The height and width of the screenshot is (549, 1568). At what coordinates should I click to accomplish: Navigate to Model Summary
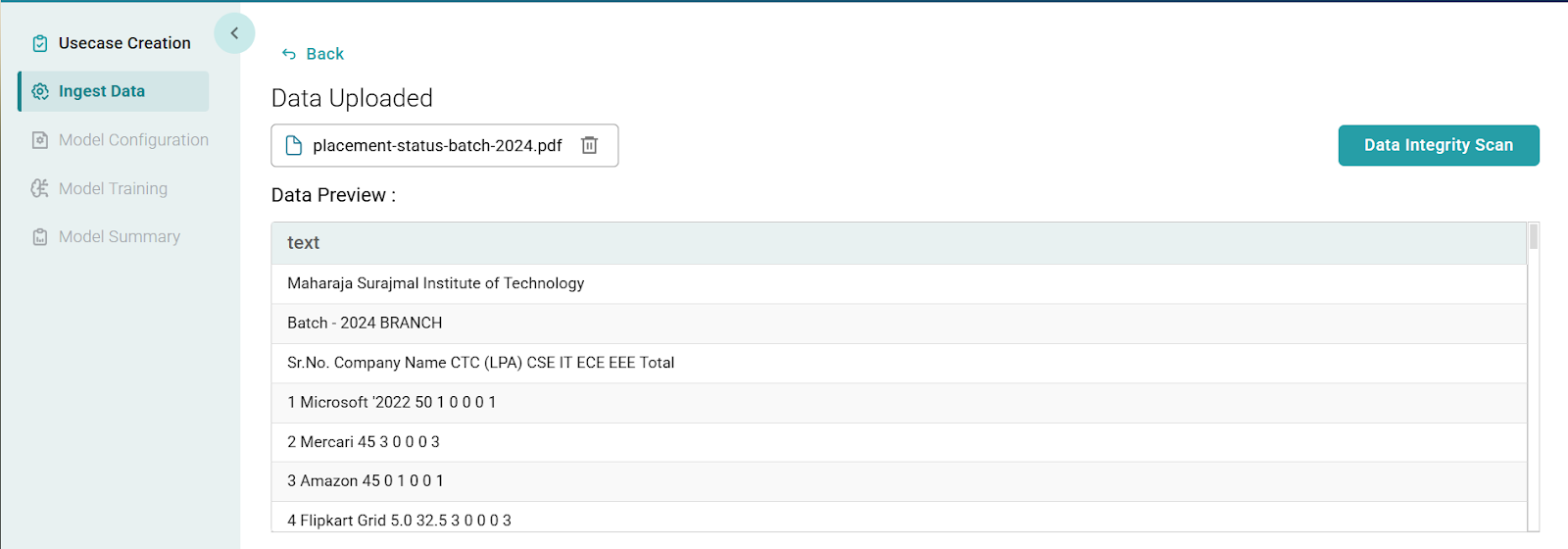(x=120, y=237)
